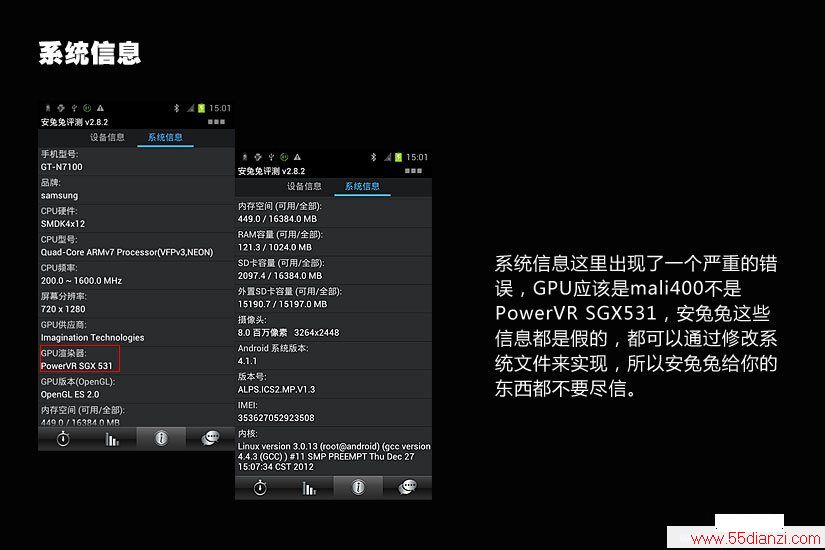
Task: Switch to 设备信息 tab on right phone
Action: pyautogui.click(x=304, y=186)
